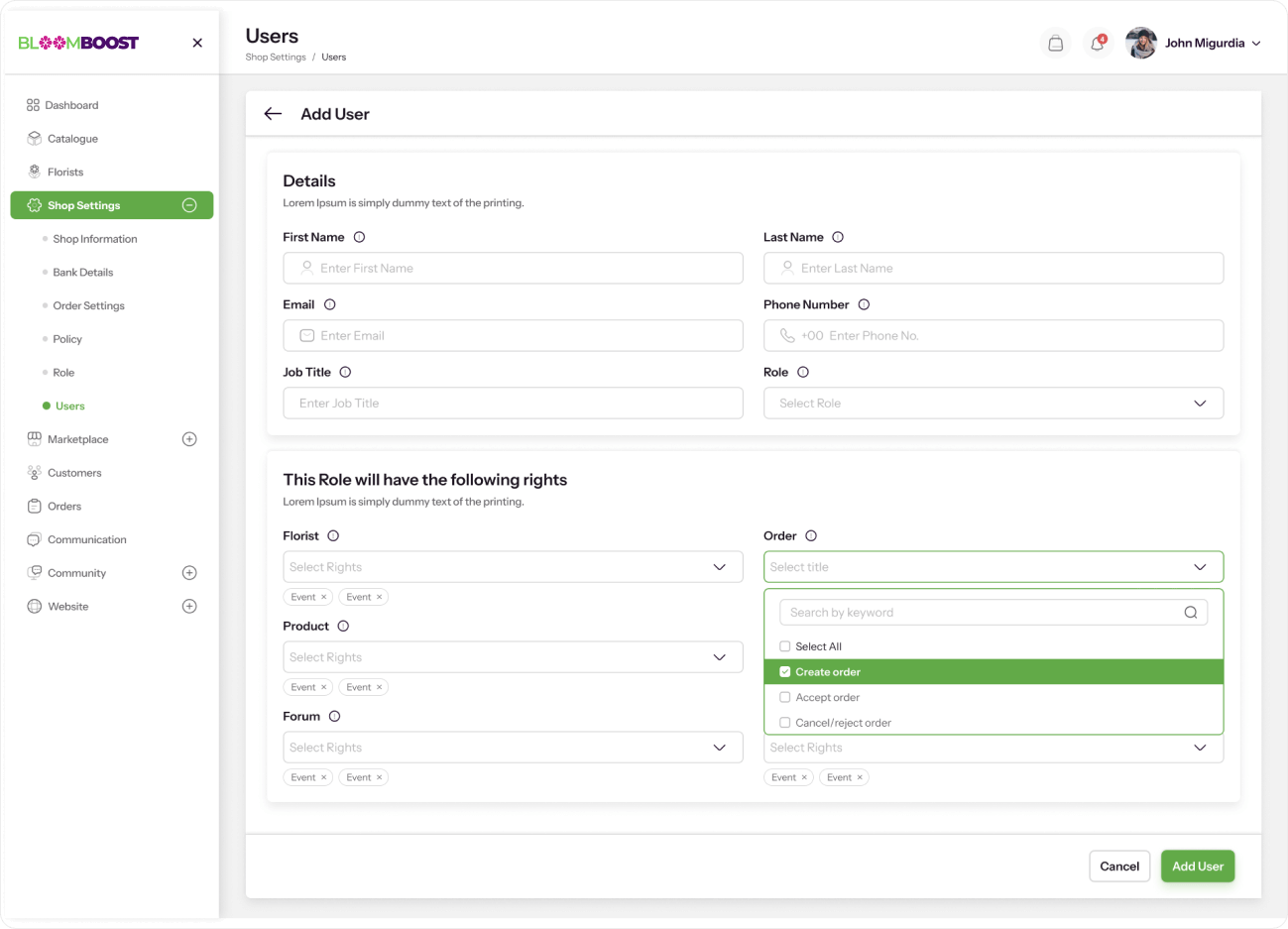This screenshot has width=1288, height=929.
Task: Click the Enter Email input field
Action: pos(513,336)
